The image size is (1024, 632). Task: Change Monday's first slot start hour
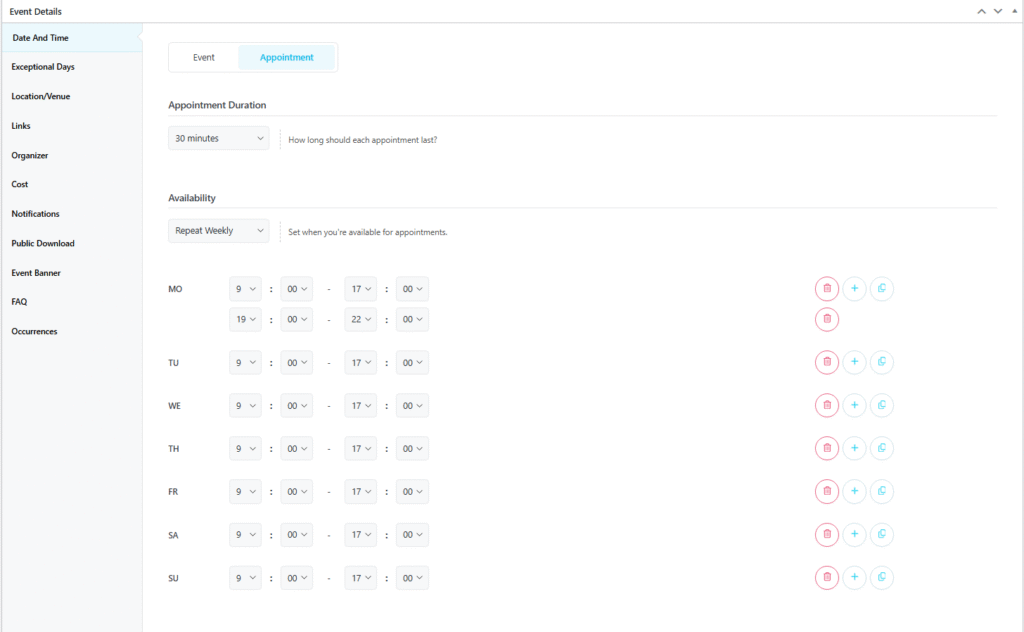(246, 289)
